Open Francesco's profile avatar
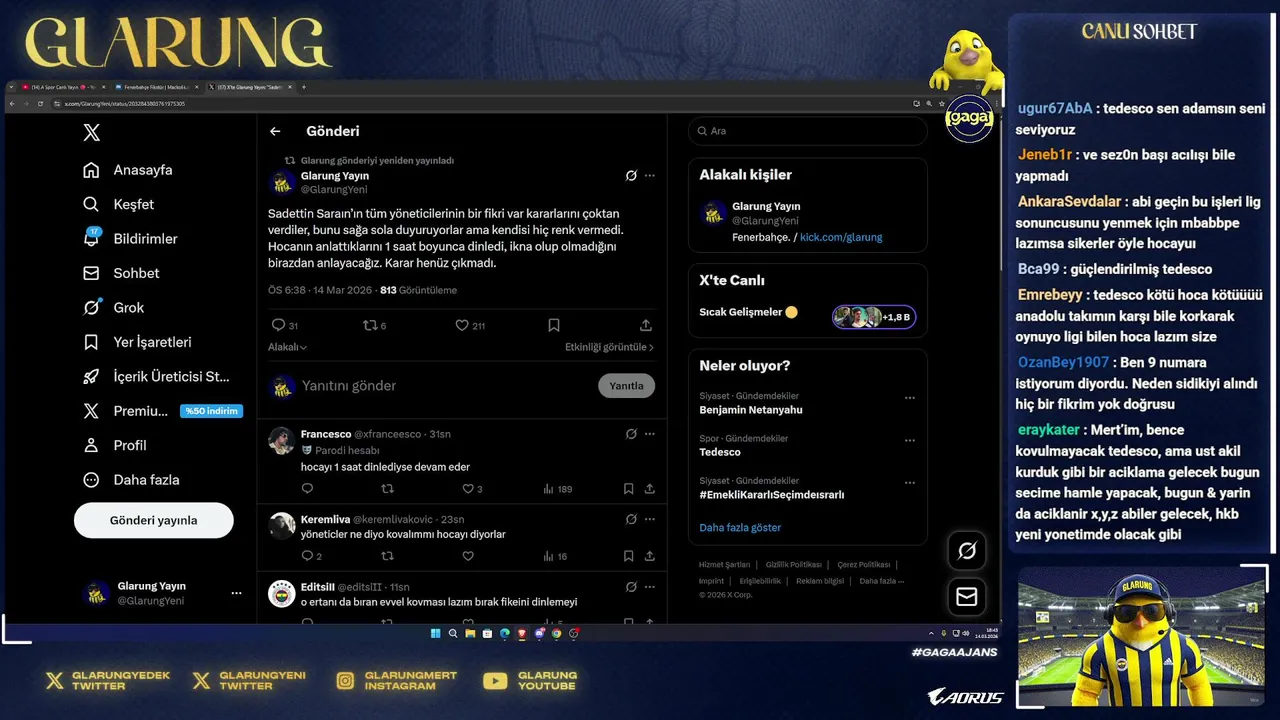The image size is (1280, 720). pos(282,441)
